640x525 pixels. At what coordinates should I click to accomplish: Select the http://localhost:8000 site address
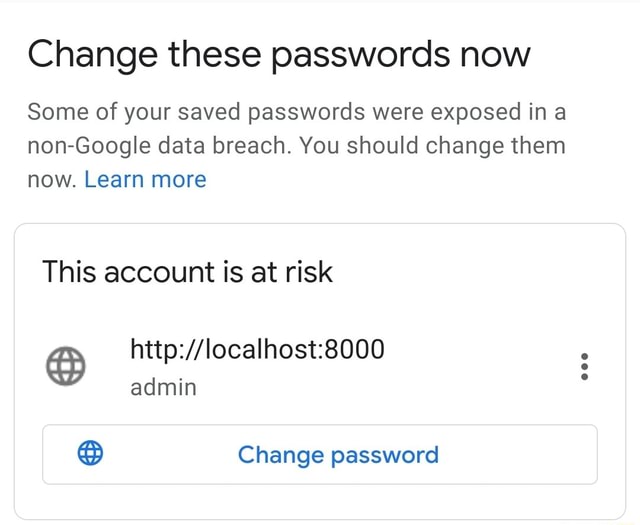257,349
